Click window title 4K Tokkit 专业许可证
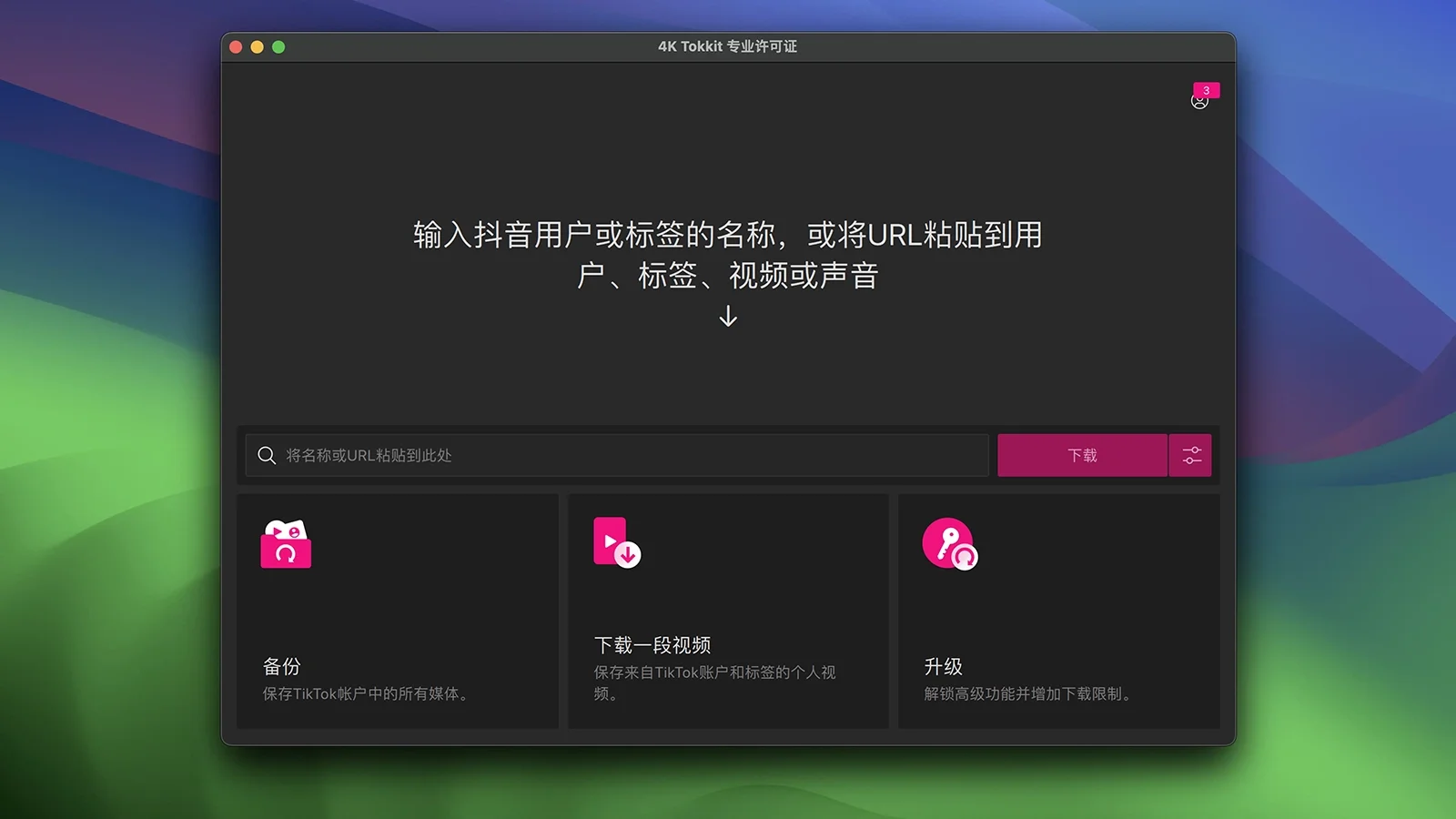This screenshot has height=819, width=1456. click(x=727, y=46)
